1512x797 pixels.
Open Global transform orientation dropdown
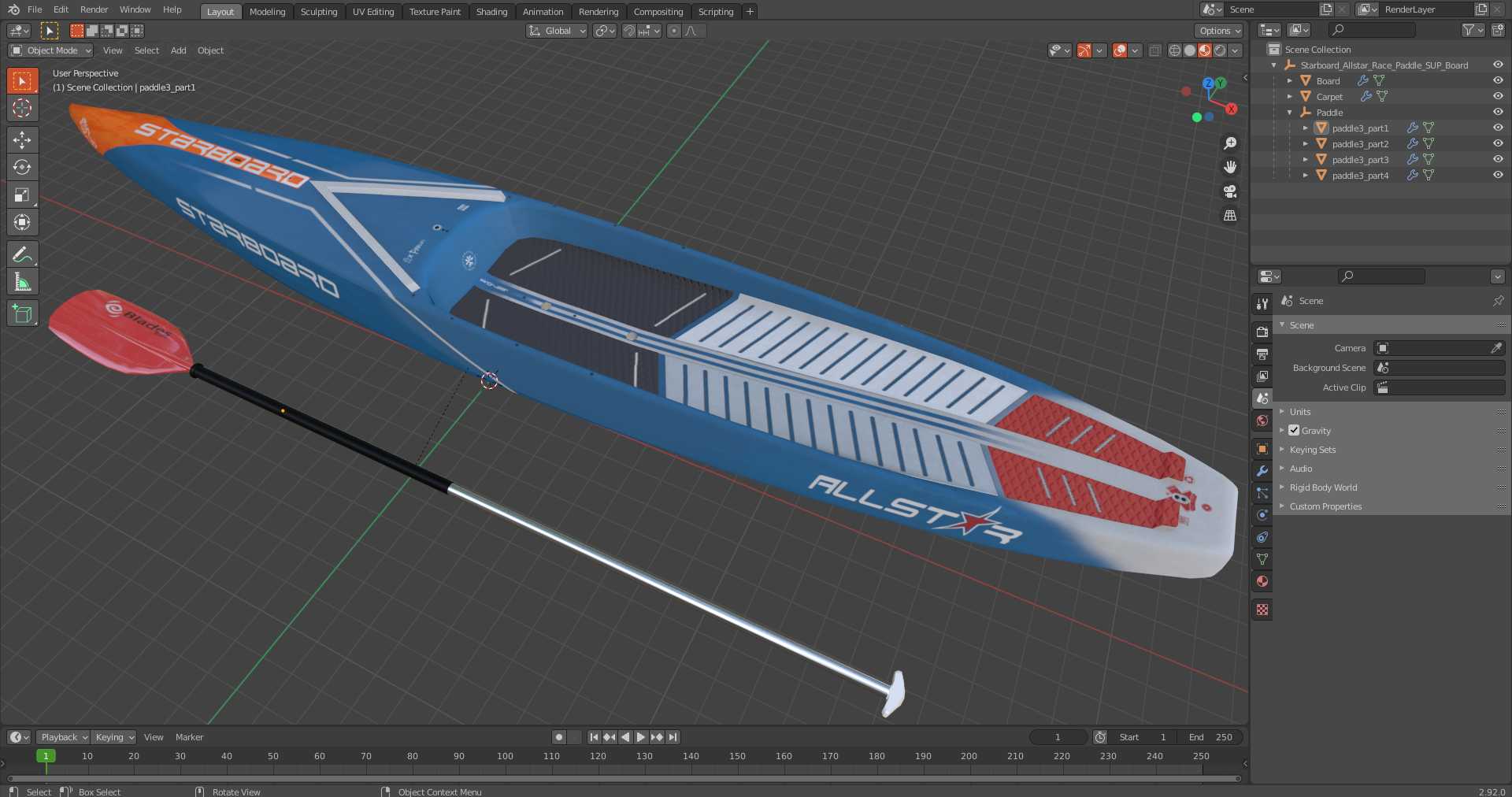point(557,31)
